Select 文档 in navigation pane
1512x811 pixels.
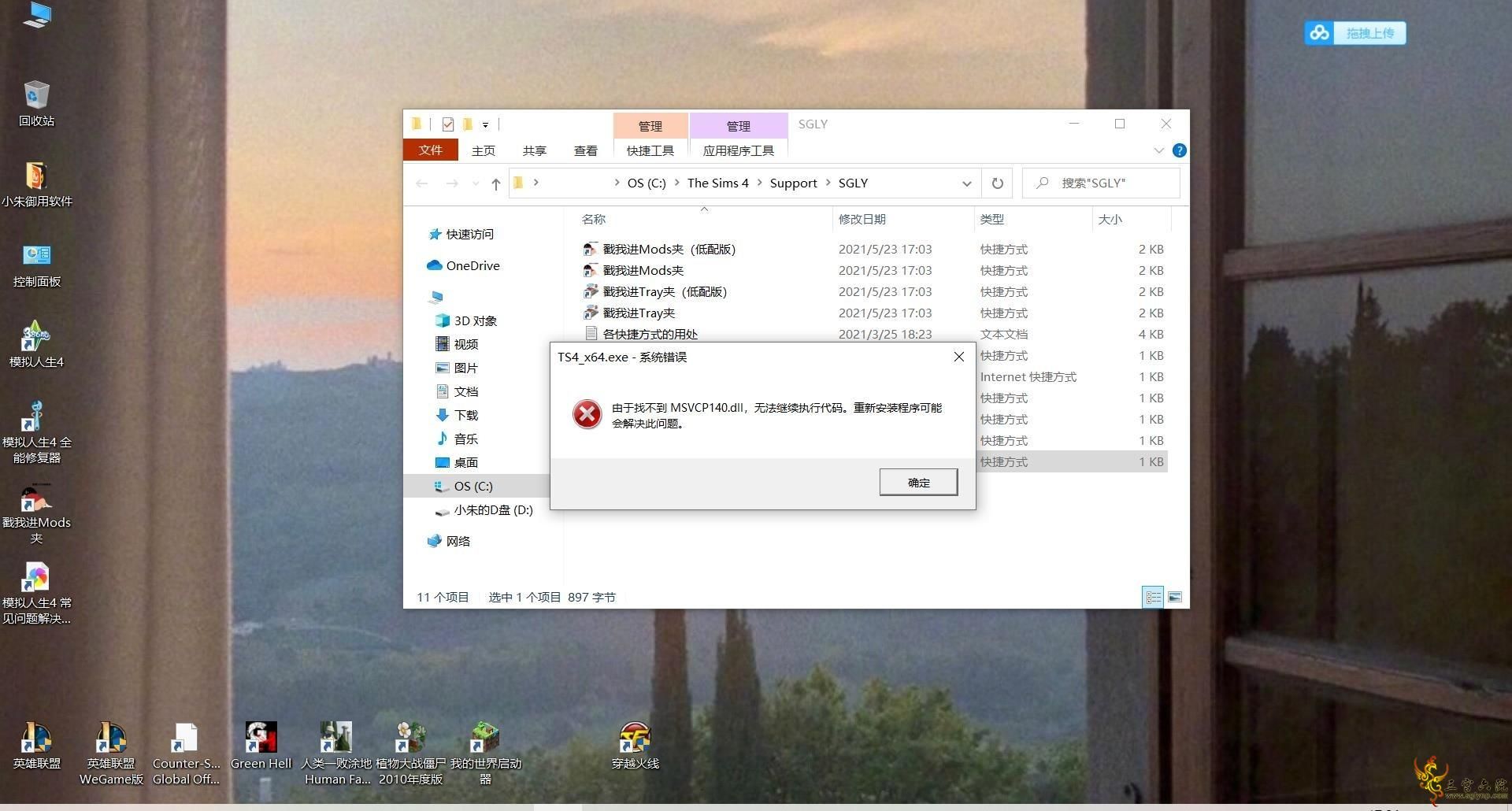pyautogui.click(x=457, y=391)
